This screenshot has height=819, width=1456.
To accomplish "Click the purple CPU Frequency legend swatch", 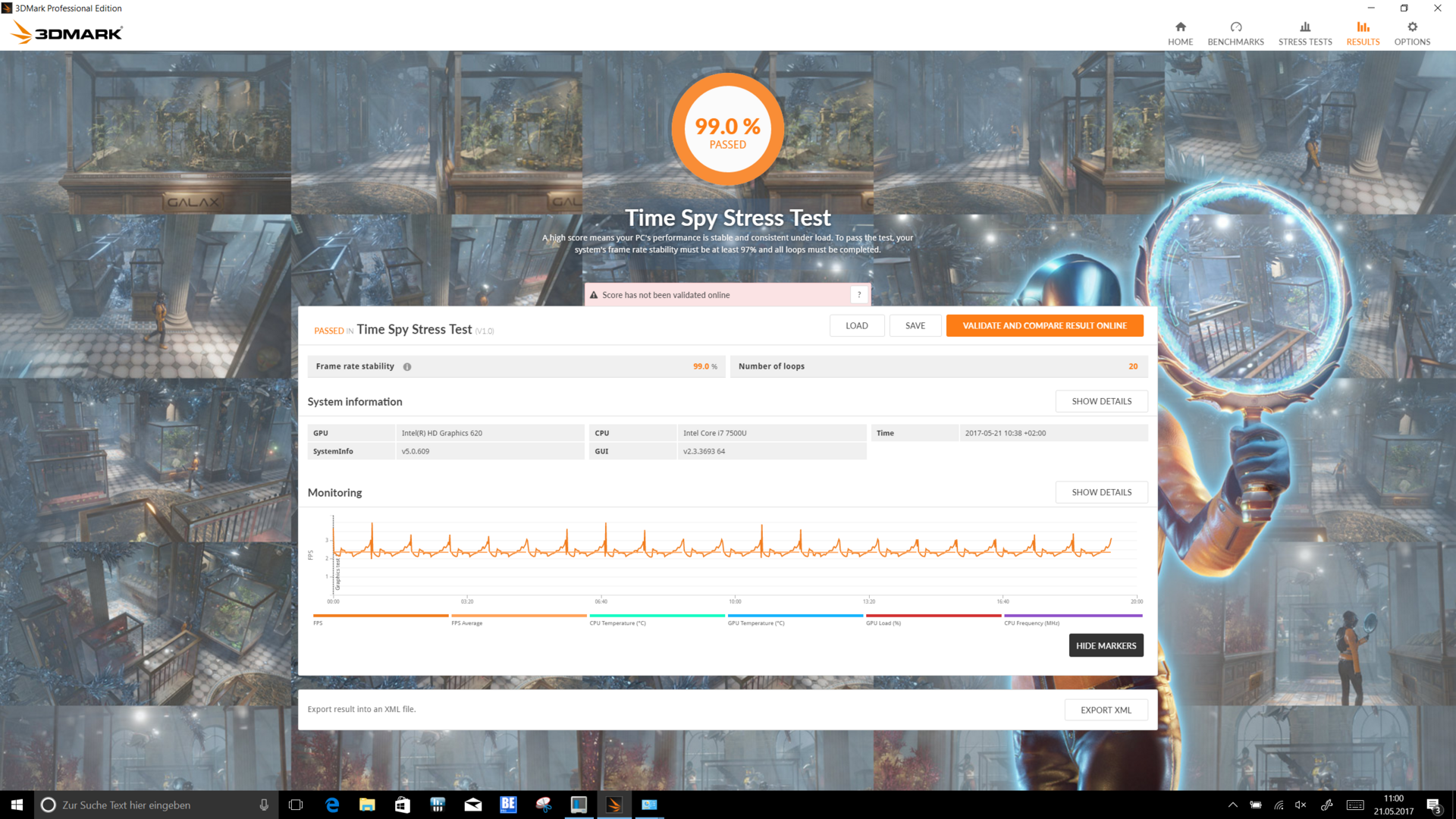I will 1072,616.
